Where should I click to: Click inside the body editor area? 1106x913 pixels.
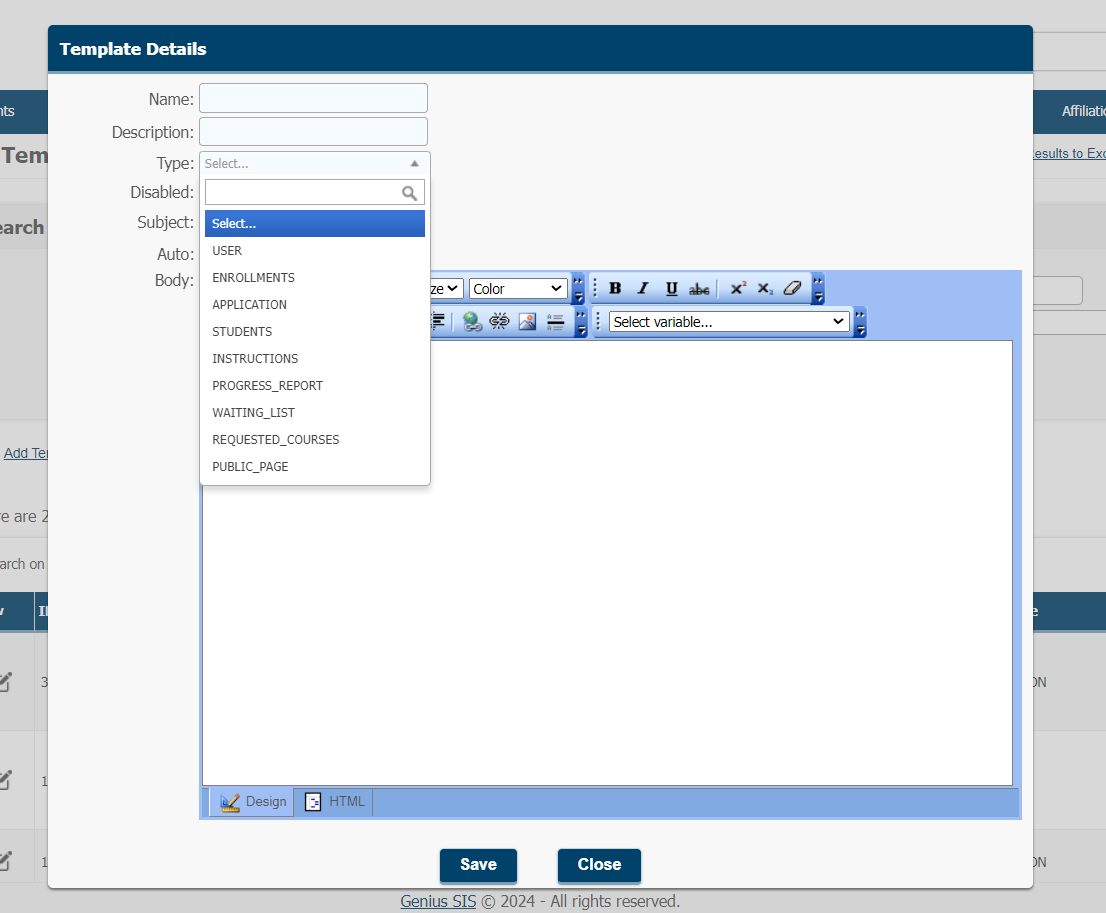pos(607,563)
